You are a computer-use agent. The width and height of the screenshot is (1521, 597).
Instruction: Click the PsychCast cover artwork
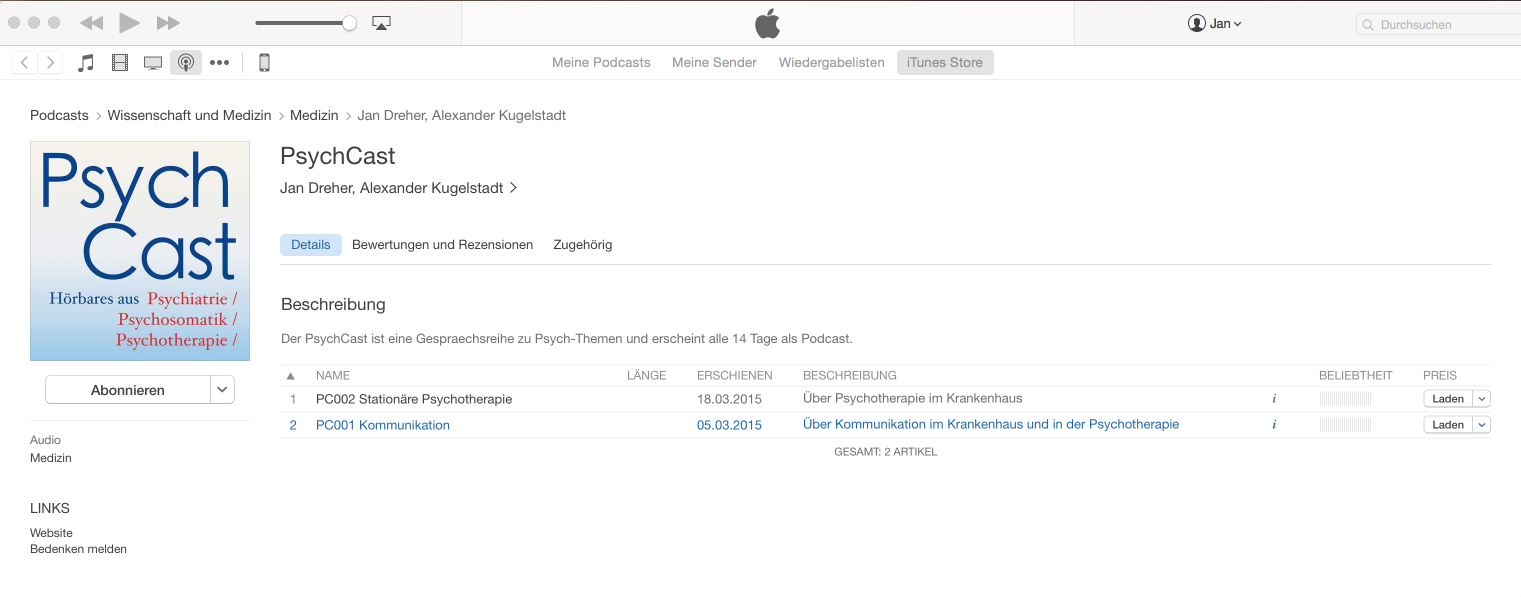140,251
